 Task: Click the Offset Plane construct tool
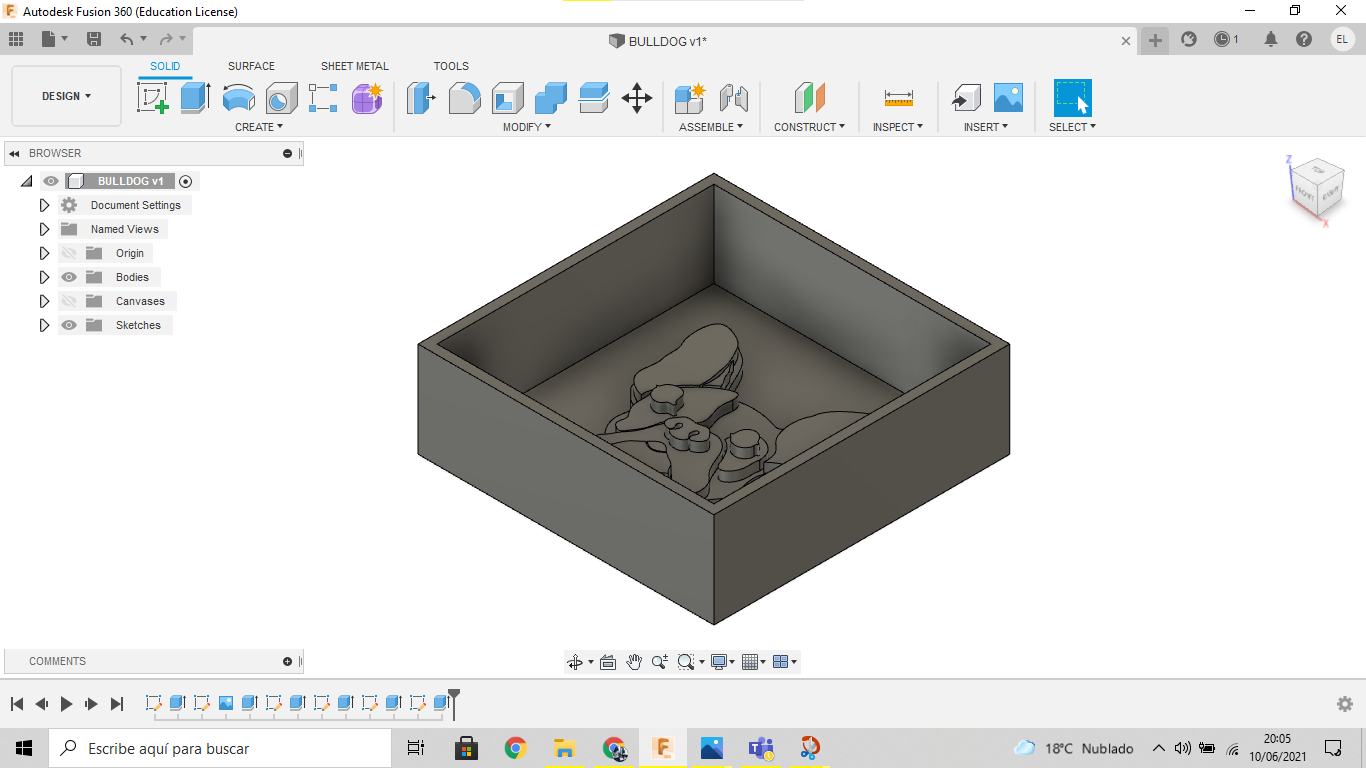pos(809,98)
